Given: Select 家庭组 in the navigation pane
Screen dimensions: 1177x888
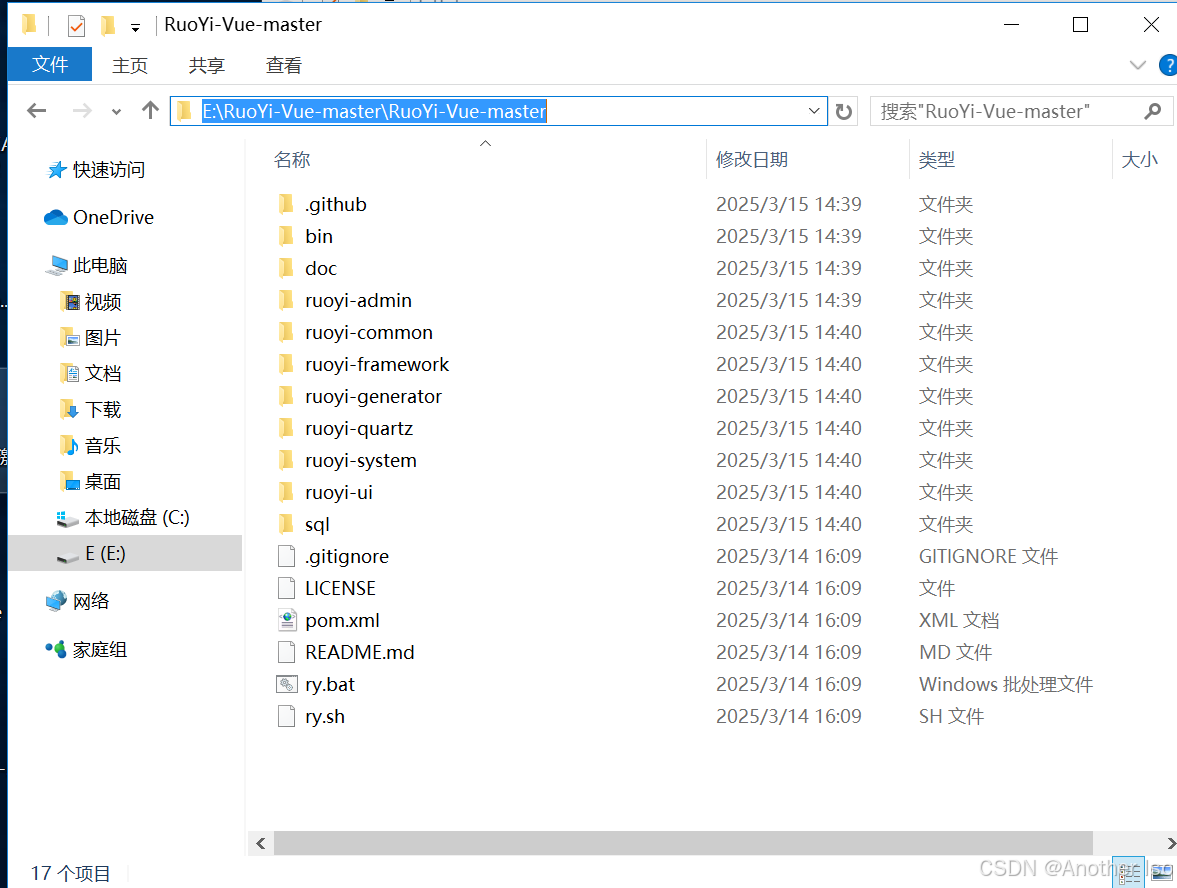Looking at the screenshot, I should click(x=86, y=649).
